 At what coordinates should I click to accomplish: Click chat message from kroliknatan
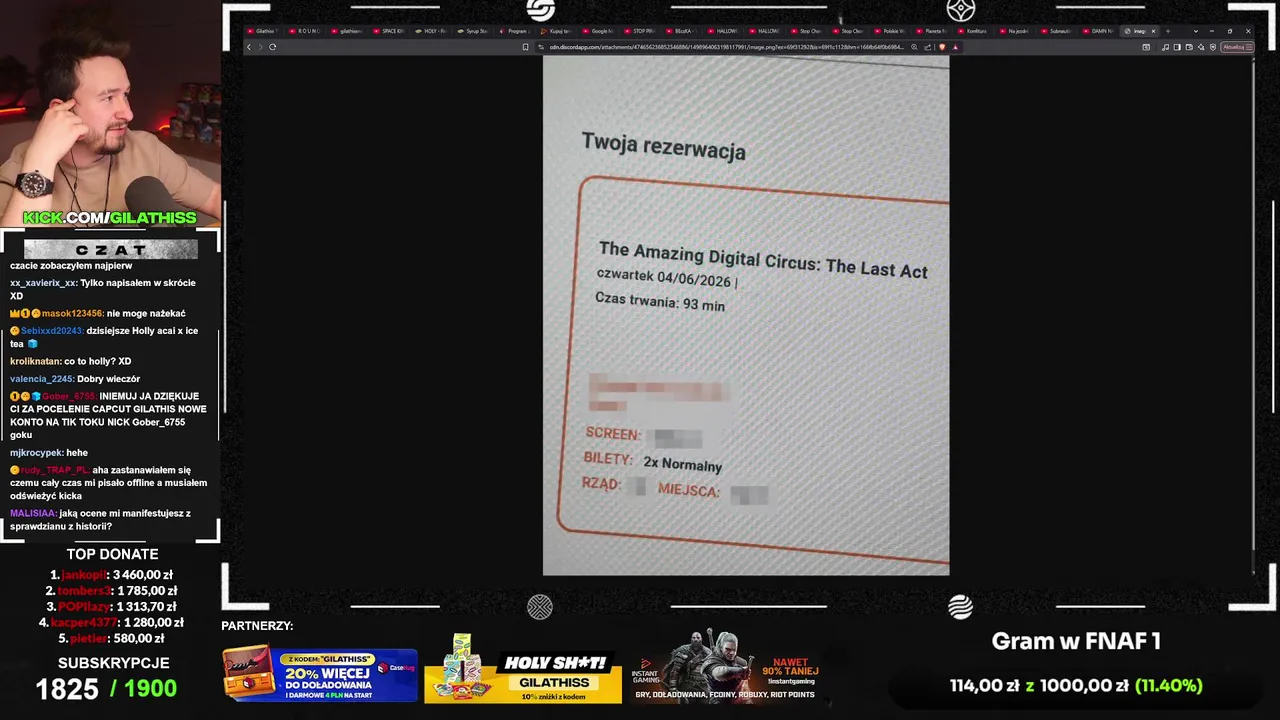71,361
